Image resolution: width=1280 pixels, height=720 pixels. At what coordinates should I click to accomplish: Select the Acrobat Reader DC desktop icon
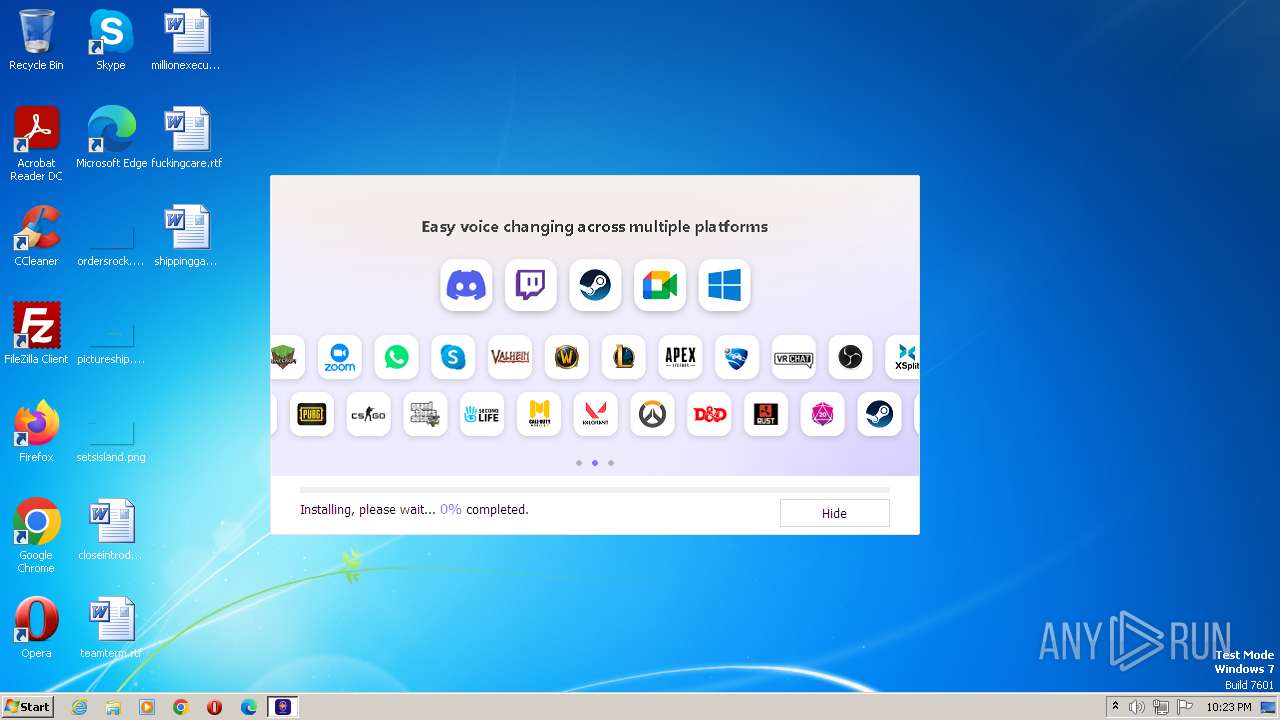point(36,144)
